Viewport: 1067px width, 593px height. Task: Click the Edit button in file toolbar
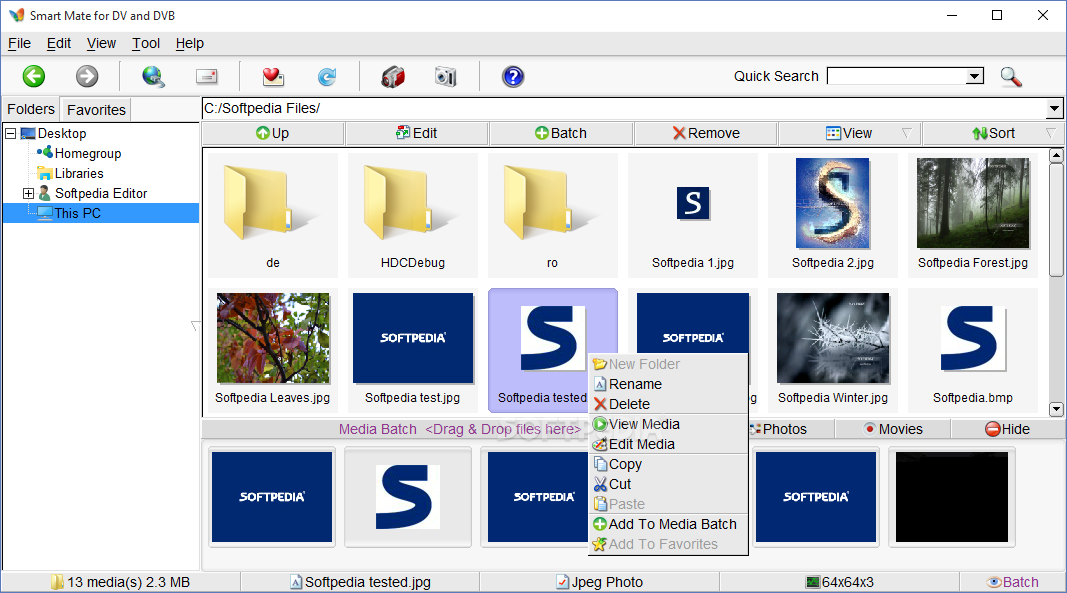tap(416, 133)
